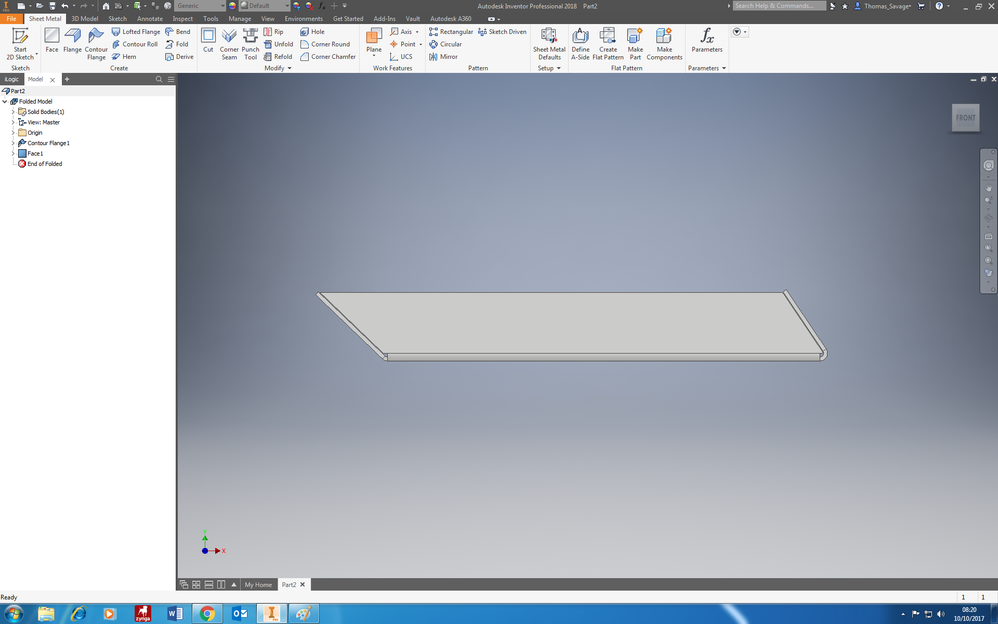Select the Corner Round tool
The image size is (998, 624).
click(x=325, y=44)
